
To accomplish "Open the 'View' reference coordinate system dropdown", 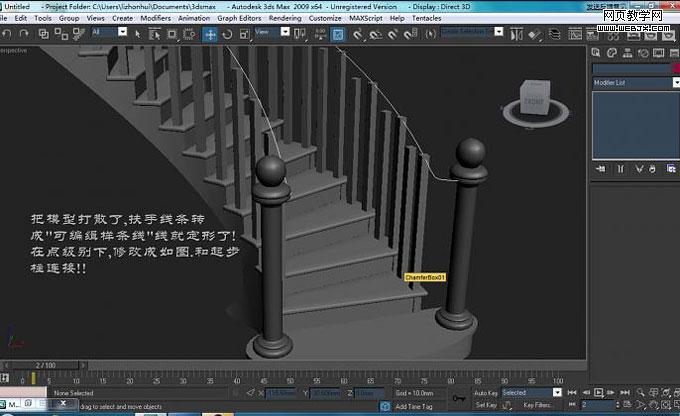I will [x=285, y=32].
